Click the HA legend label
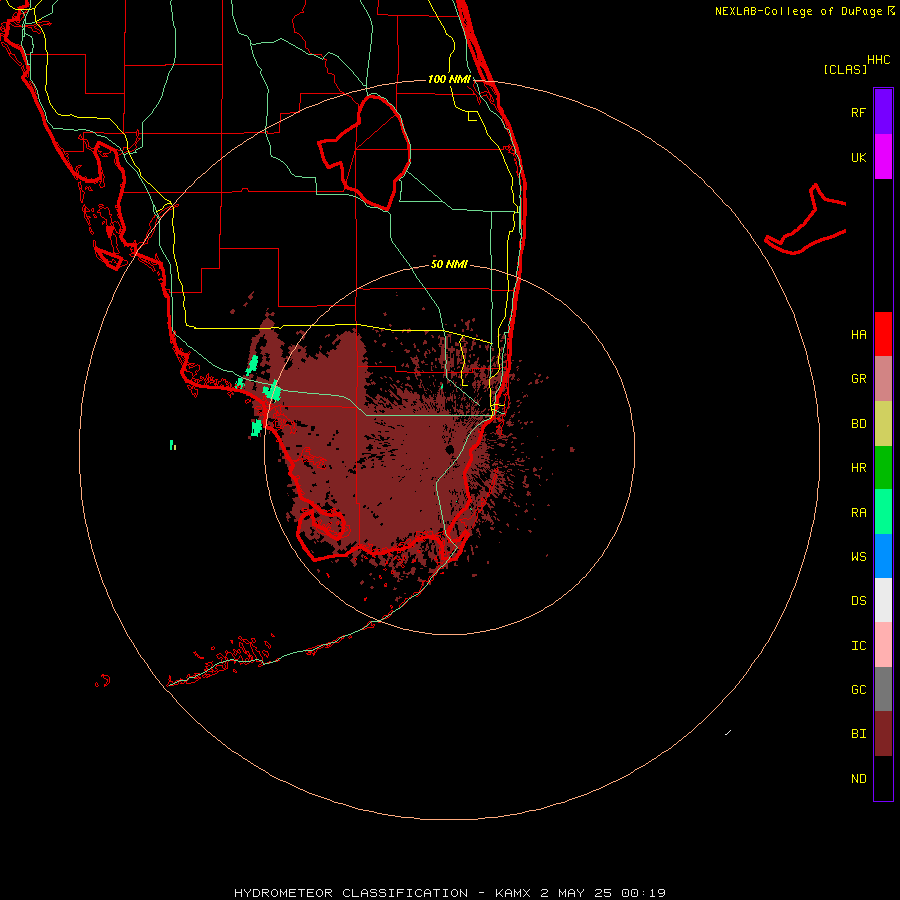The height and width of the screenshot is (900, 900). click(858, 335)
